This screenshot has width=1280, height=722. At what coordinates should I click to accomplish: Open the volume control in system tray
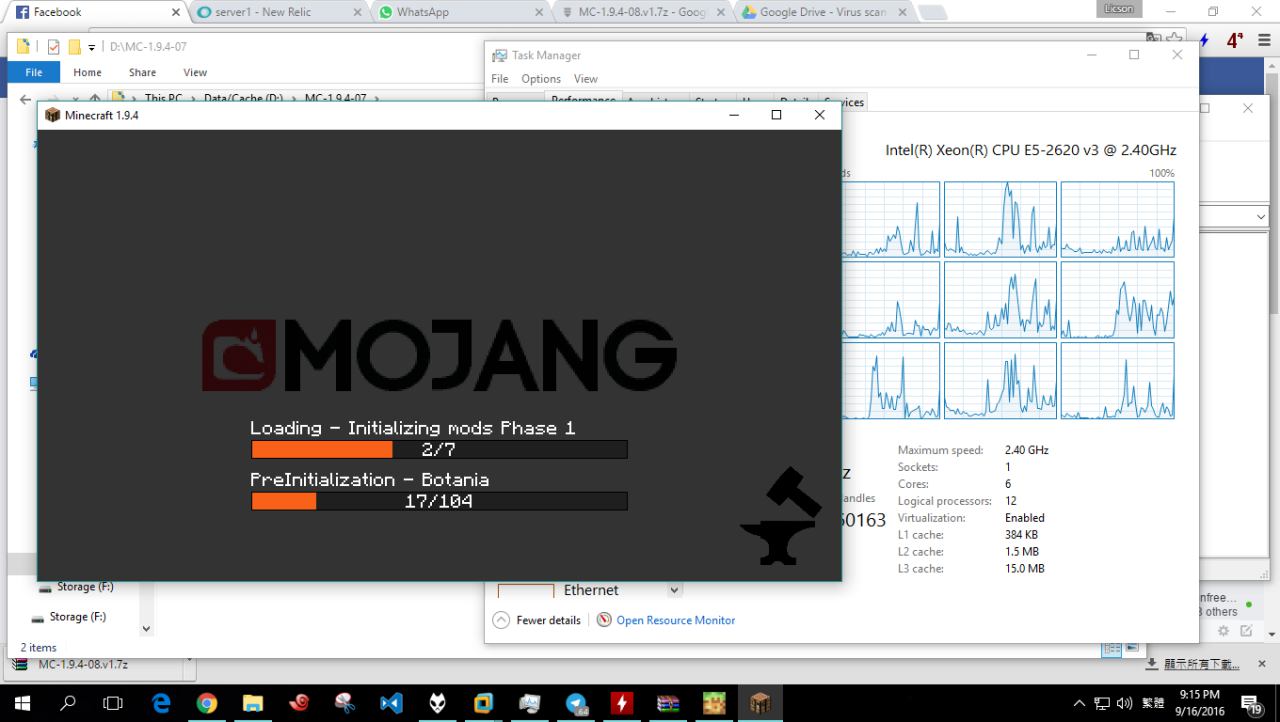1124,704
